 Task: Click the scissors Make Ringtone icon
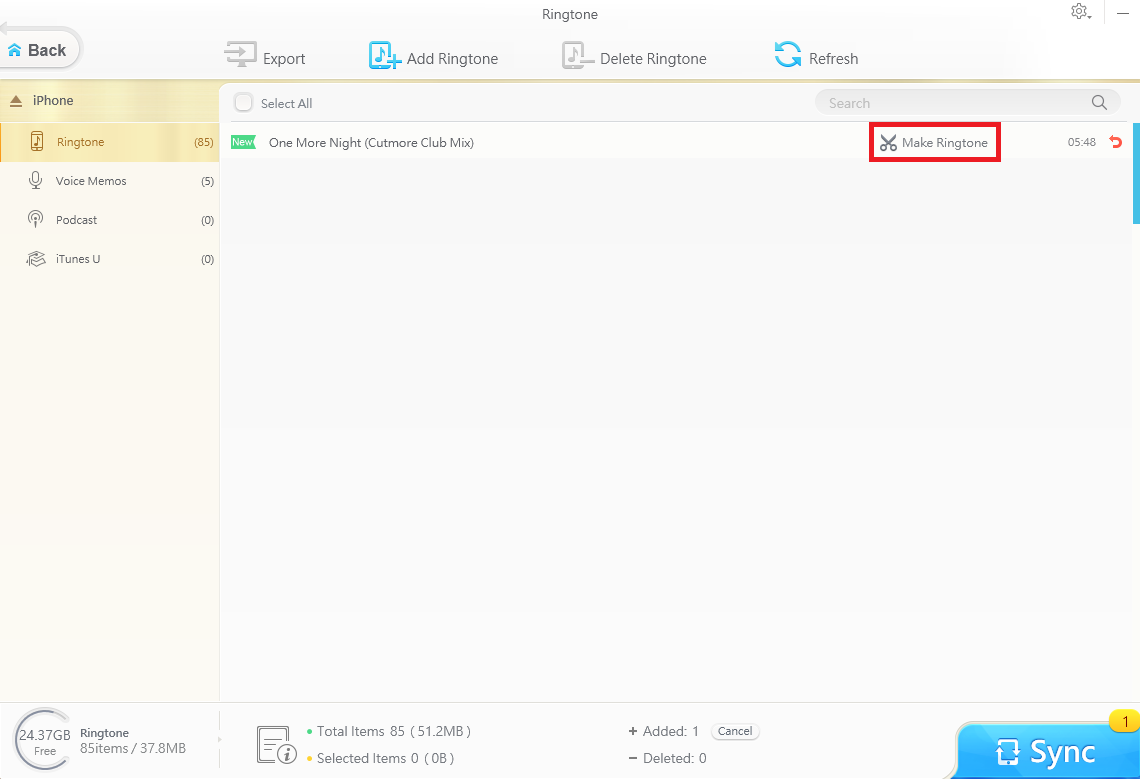pyautogui.click(x=888, y=143)
